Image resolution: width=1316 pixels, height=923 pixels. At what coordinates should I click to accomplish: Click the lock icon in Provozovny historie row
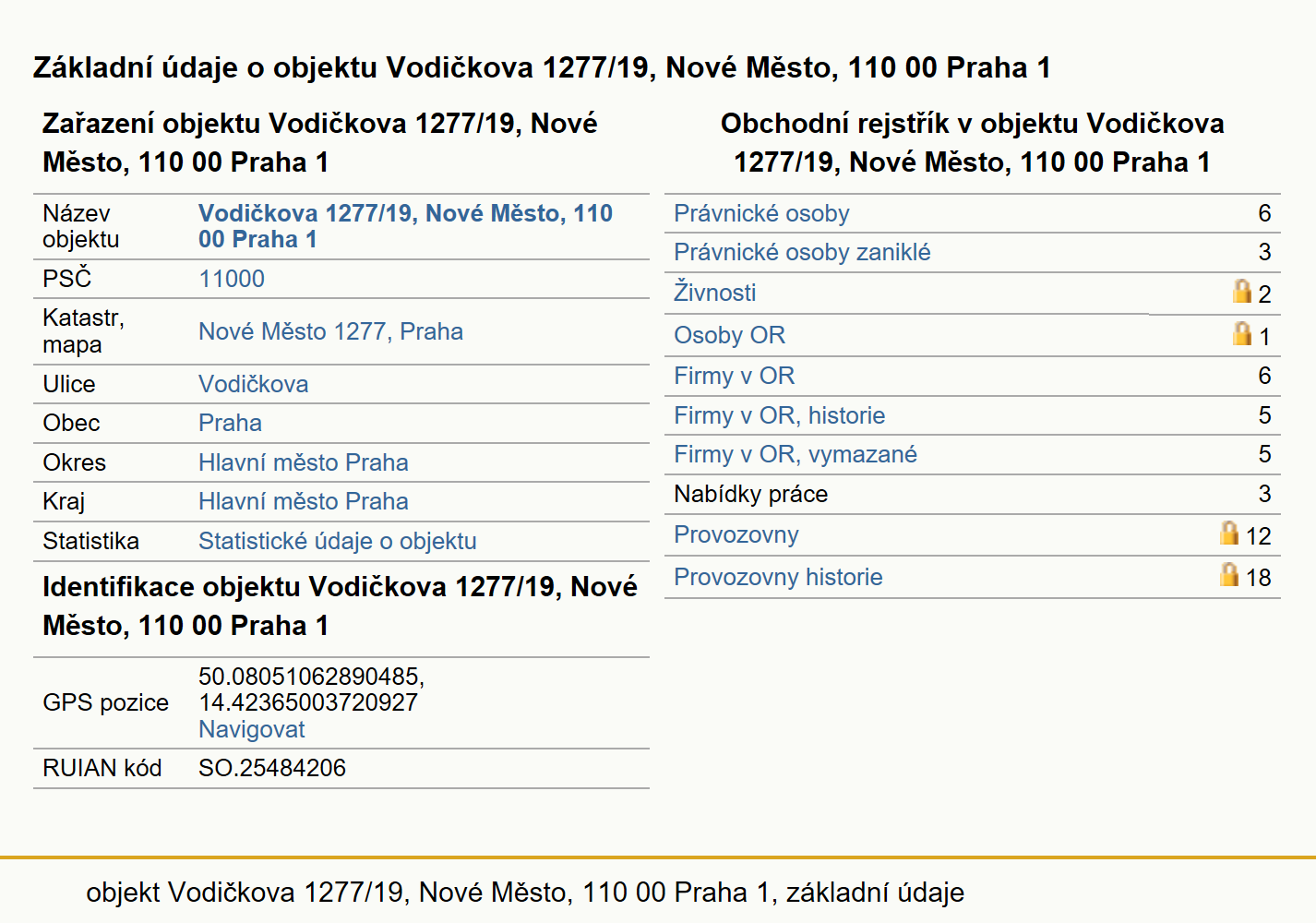(1229, 574)
